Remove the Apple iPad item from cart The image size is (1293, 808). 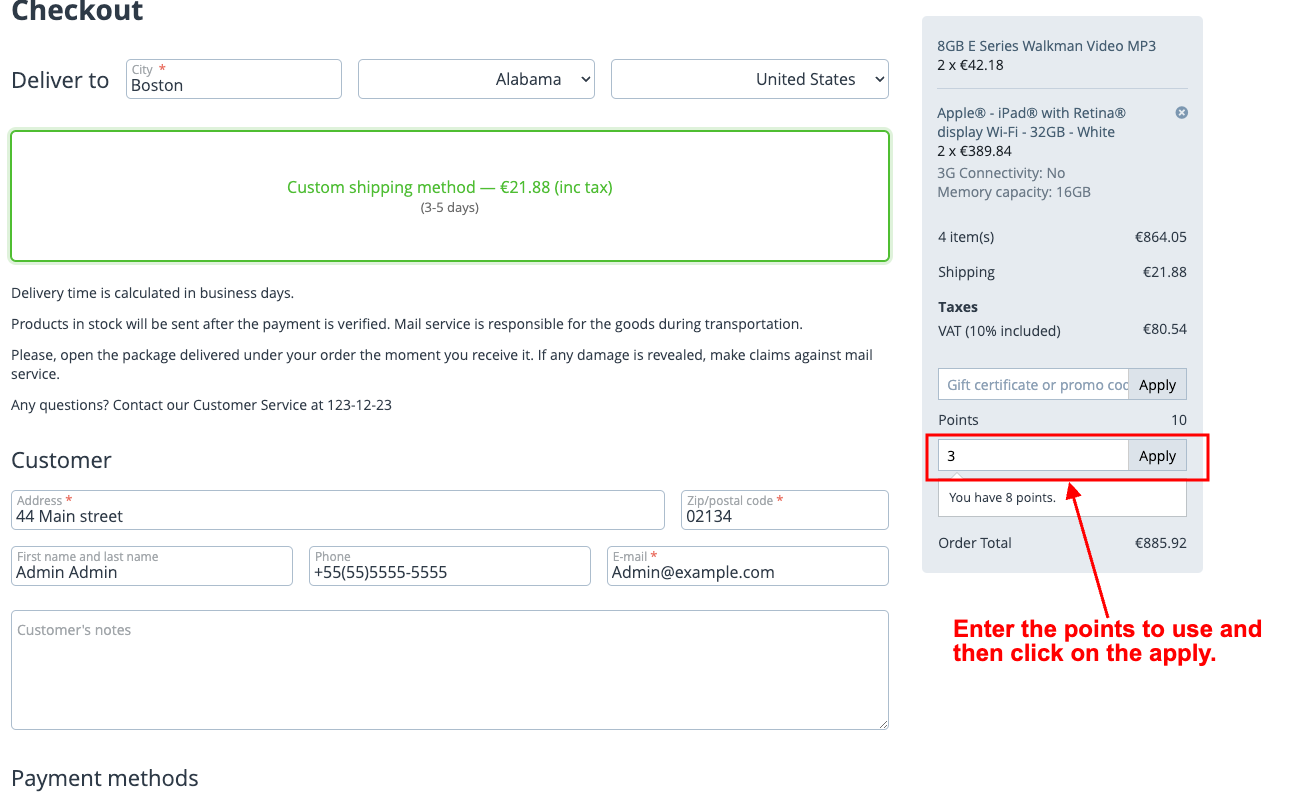[1181, 113]
